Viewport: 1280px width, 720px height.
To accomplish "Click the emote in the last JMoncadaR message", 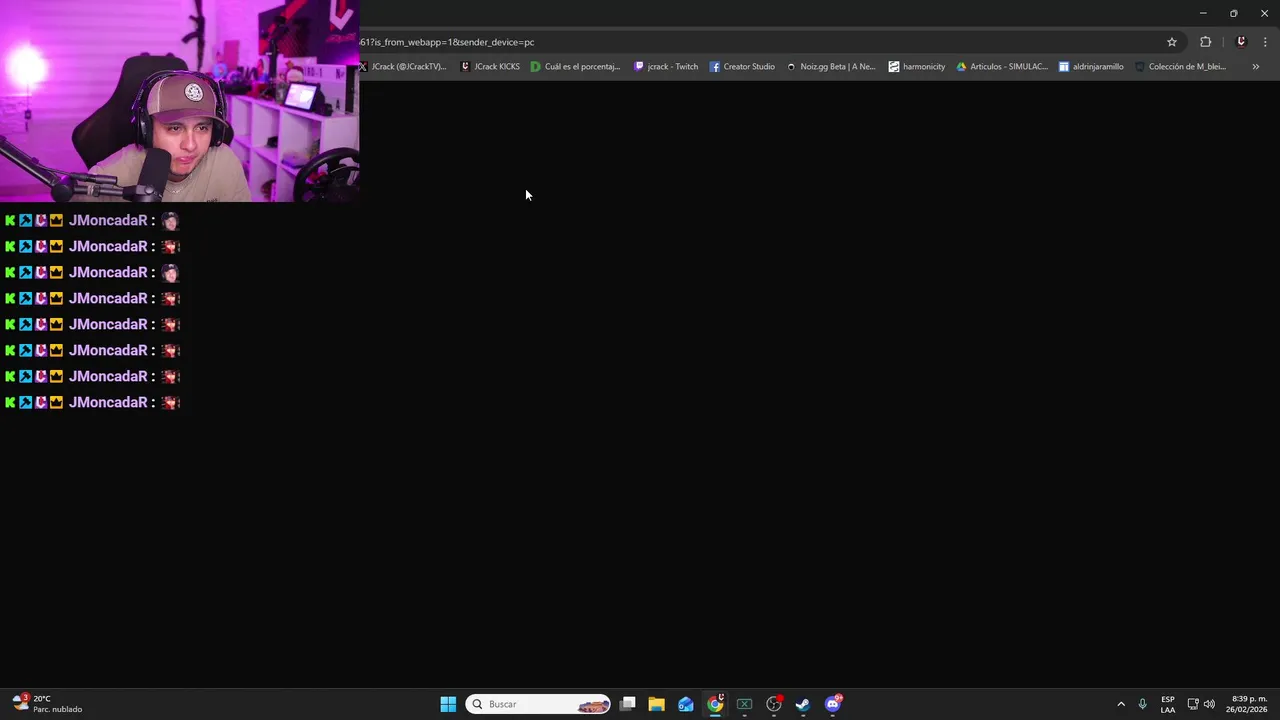I will (x=170, y=402).
